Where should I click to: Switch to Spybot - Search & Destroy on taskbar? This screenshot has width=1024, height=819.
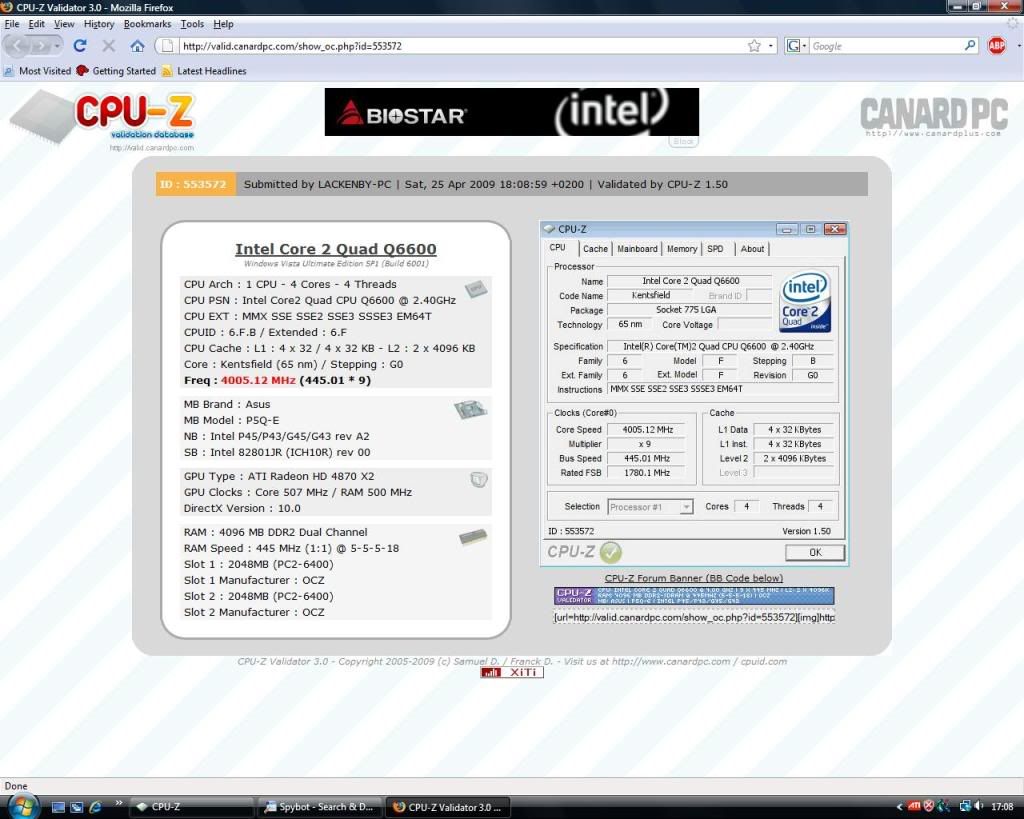319,807
